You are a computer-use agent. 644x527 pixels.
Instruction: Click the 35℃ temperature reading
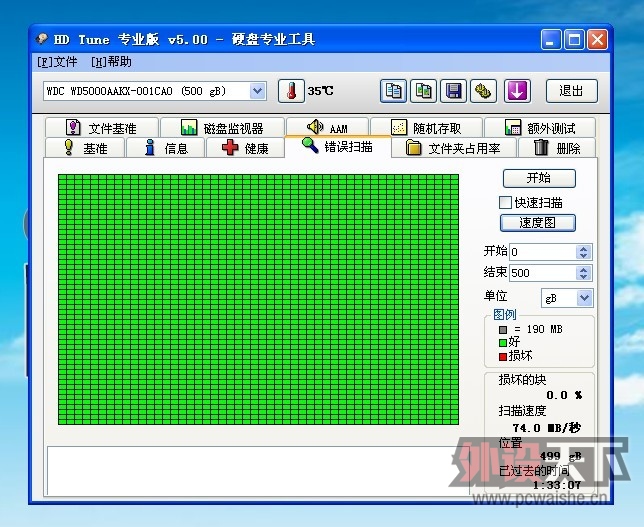coord(320,91)
